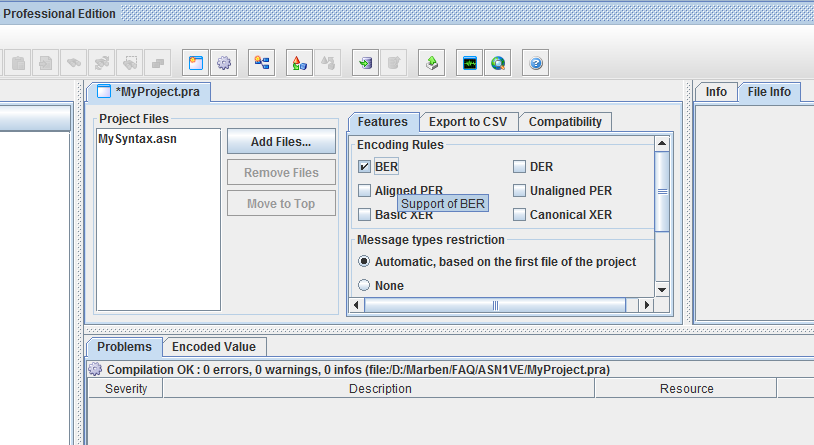Image resolution: width=814 pixels, height=445 pixels.
Task: Click the tree structure diagram toolbar icon
Action: pos(262,63)
